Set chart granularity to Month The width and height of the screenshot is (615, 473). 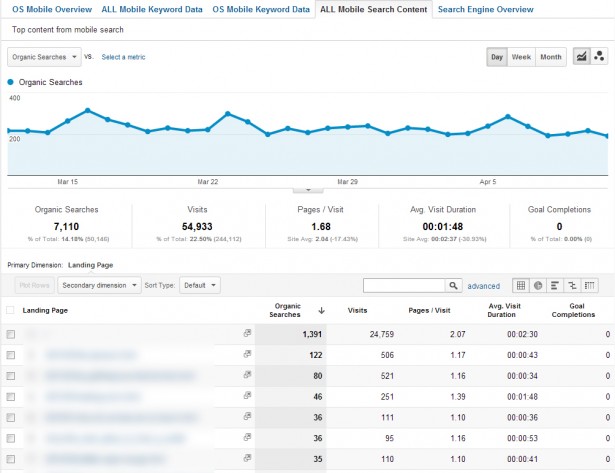tap(551, 57)
